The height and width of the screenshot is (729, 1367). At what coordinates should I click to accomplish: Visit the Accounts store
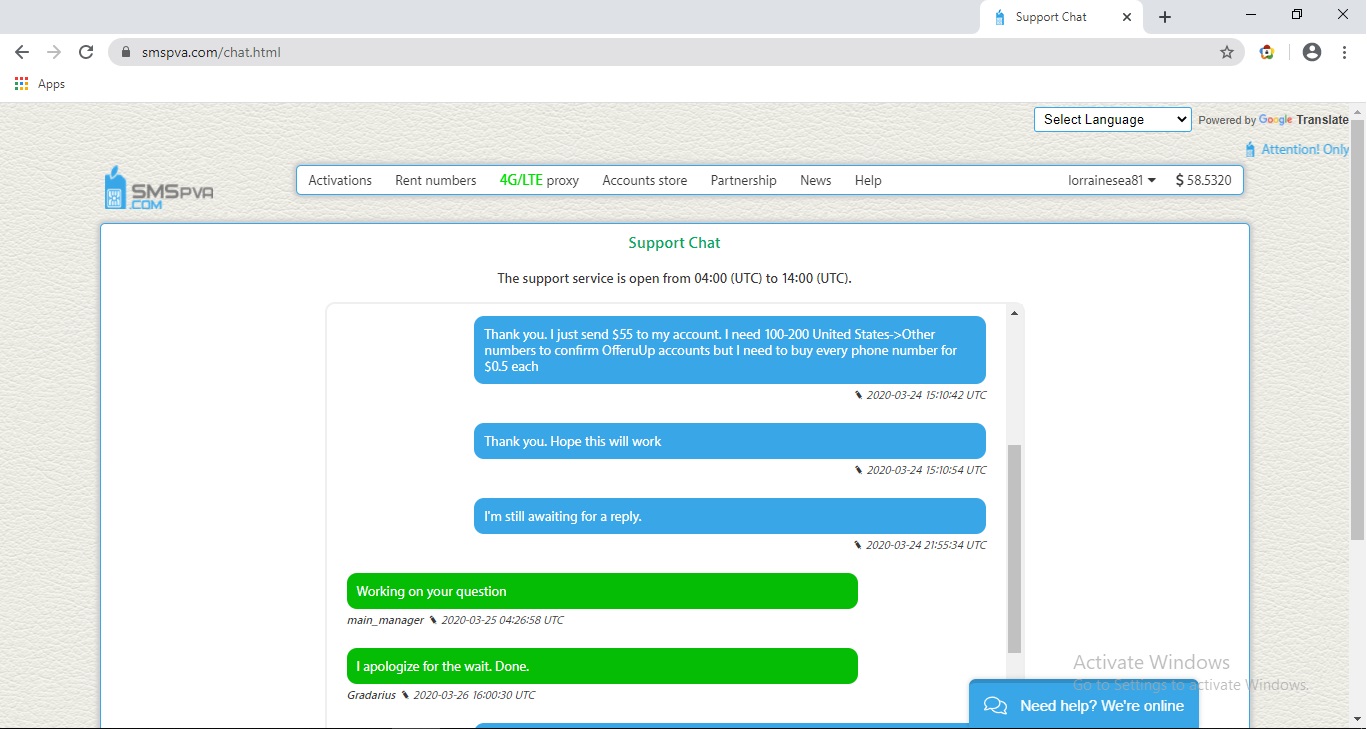645,180
